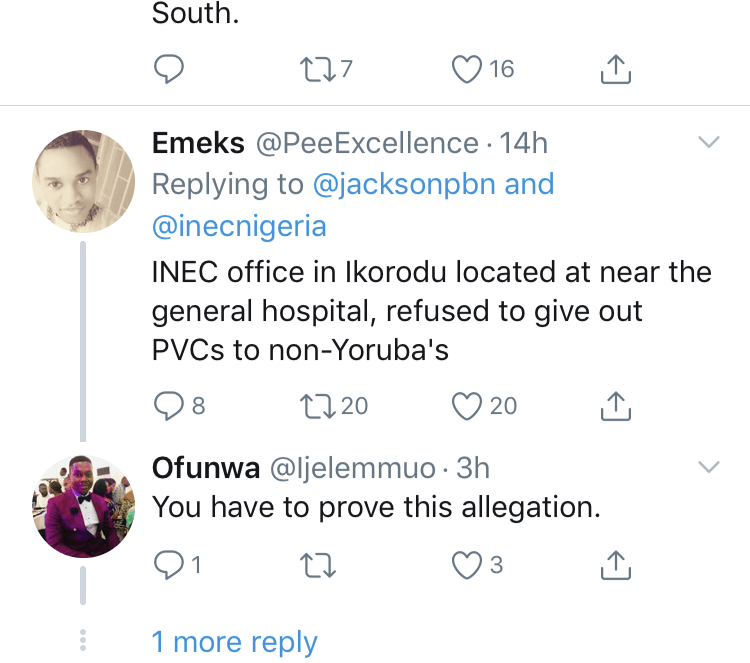This screenshot has height=663, width=750.
Task: View Emeks' profile picture
Action: coord(83,181)
